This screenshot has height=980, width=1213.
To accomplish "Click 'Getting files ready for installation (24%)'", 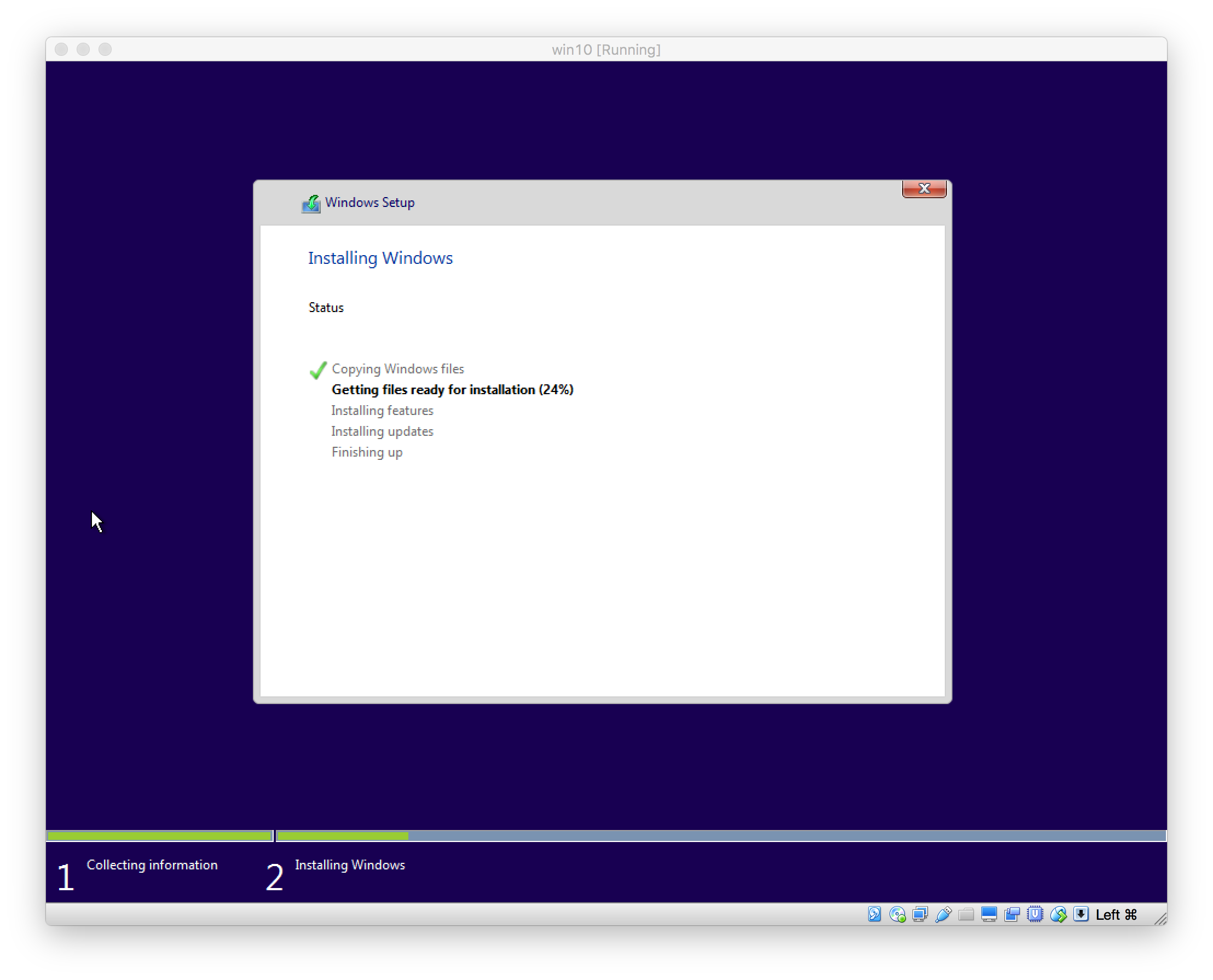I will 453,390.
